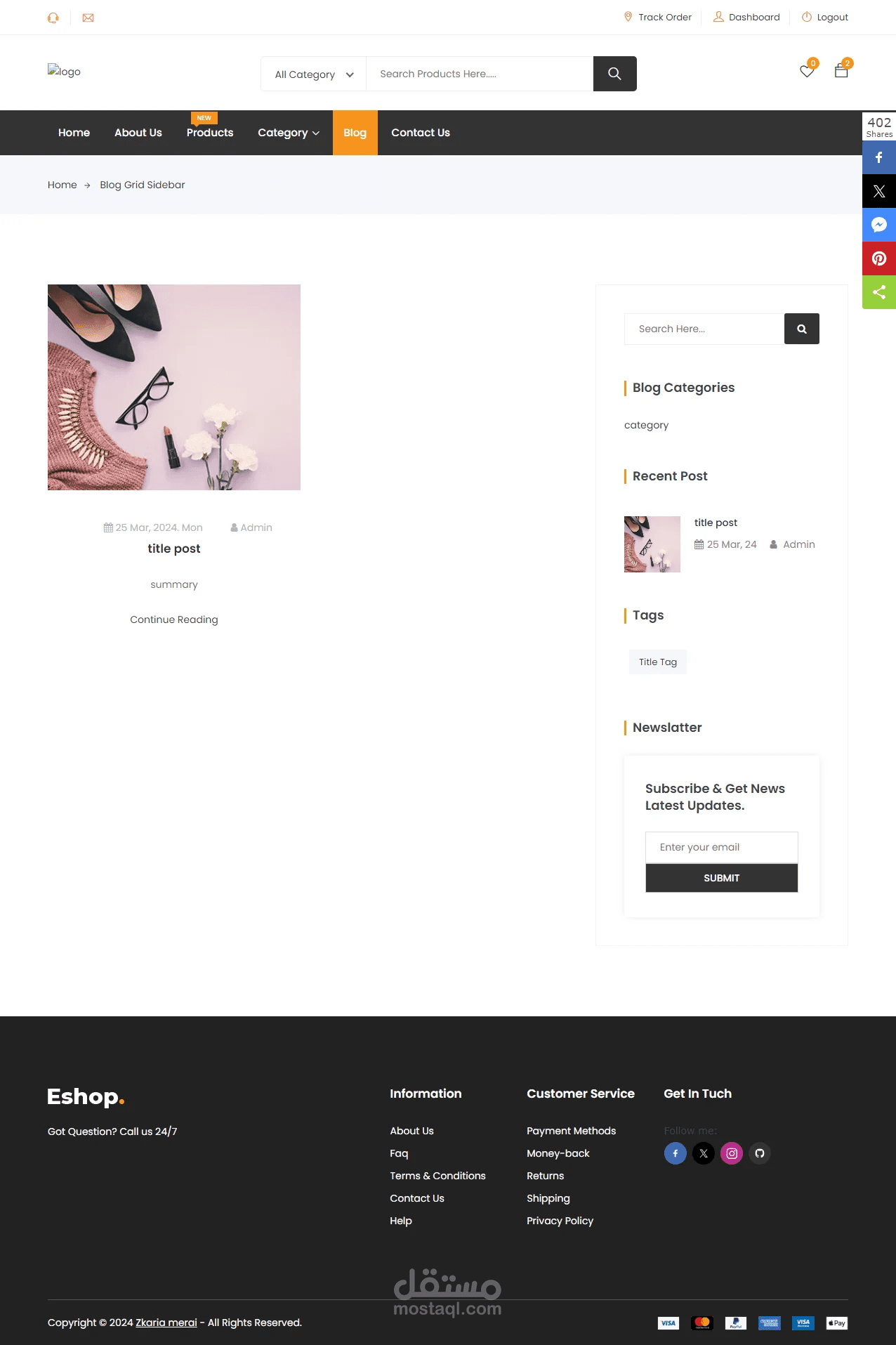This screenshot has height=1345, width=896.
Task: Click the sidebar blog search button
Action: (802, 329)
